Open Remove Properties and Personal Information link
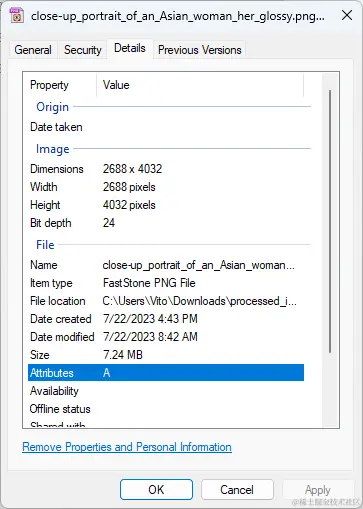Image resolution: width=363 pixels, height=509 pixels. click(127, 447)
